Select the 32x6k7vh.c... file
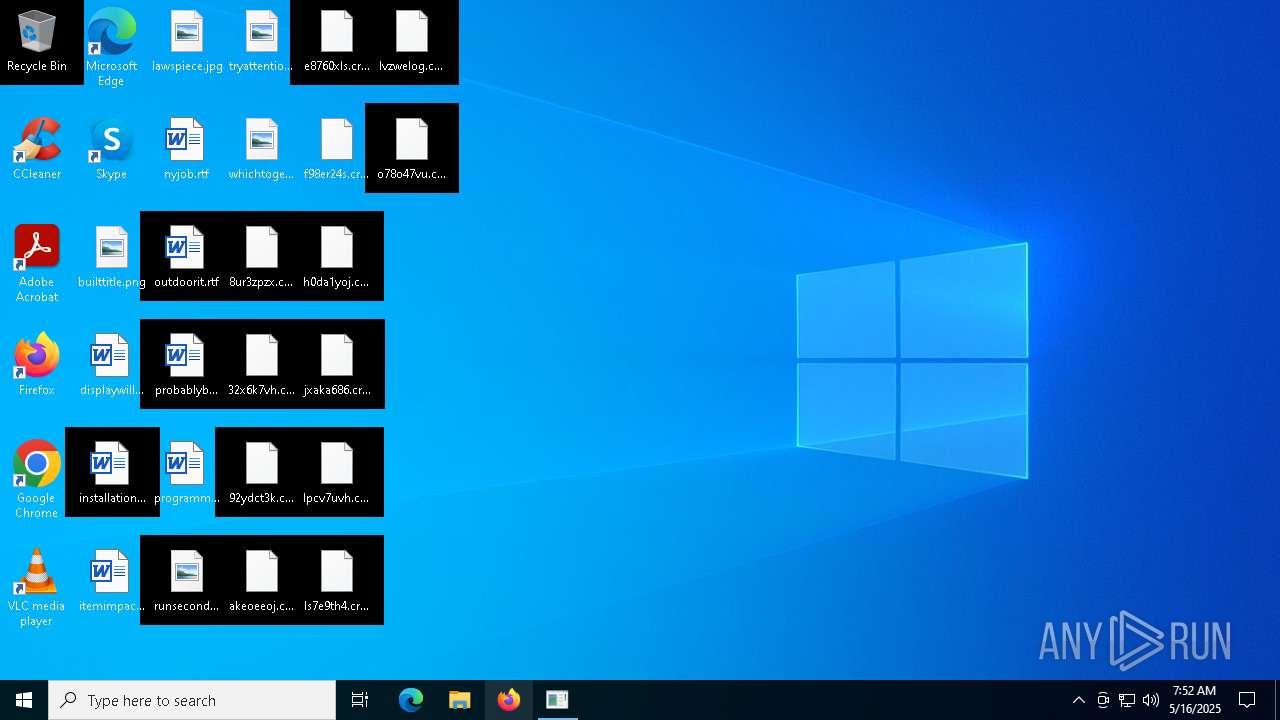Viewport: 1280px width, 720px height. pyautogui.click(x=261, y=366)
